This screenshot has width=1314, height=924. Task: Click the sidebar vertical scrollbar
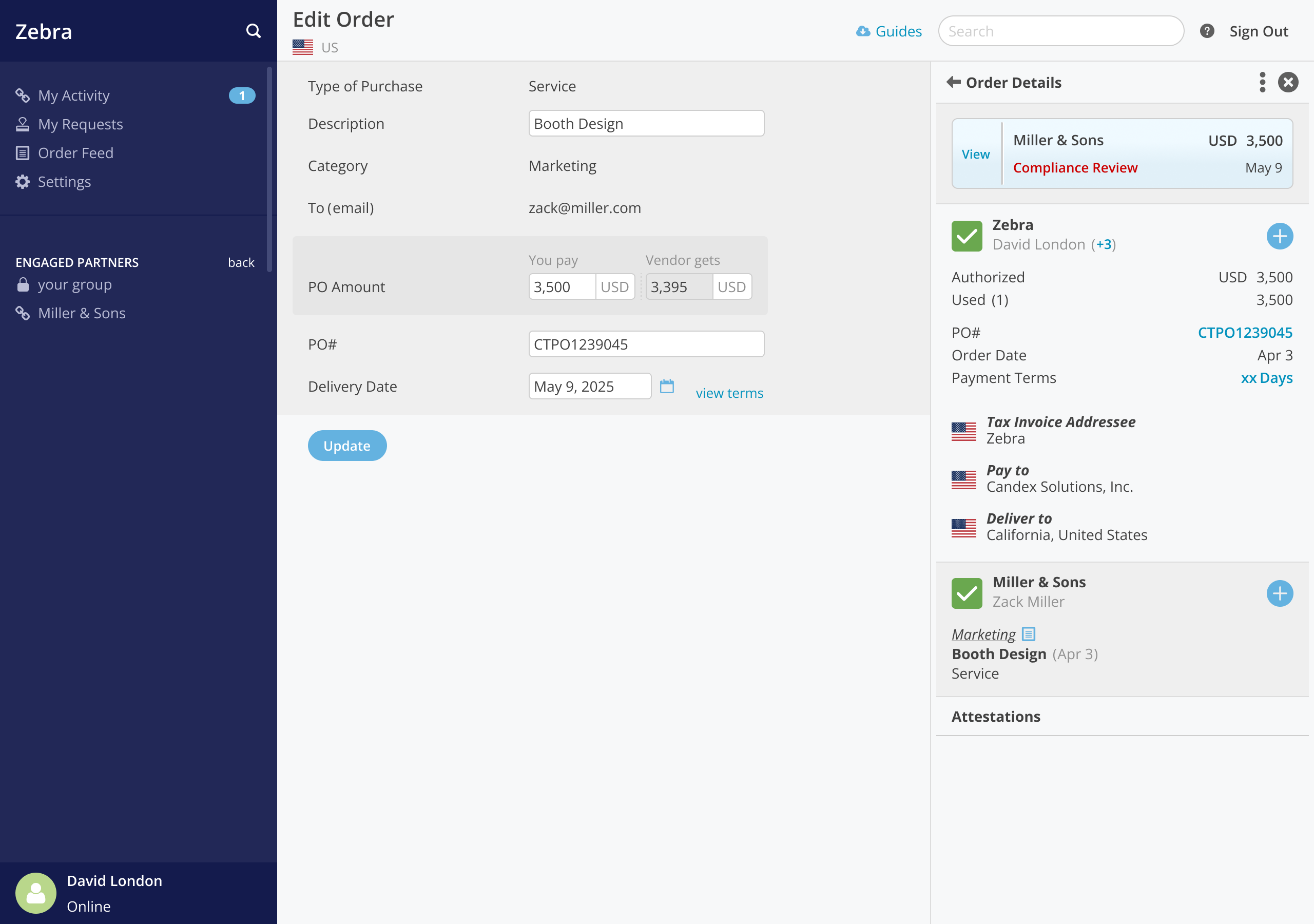[x=269, y=169]
